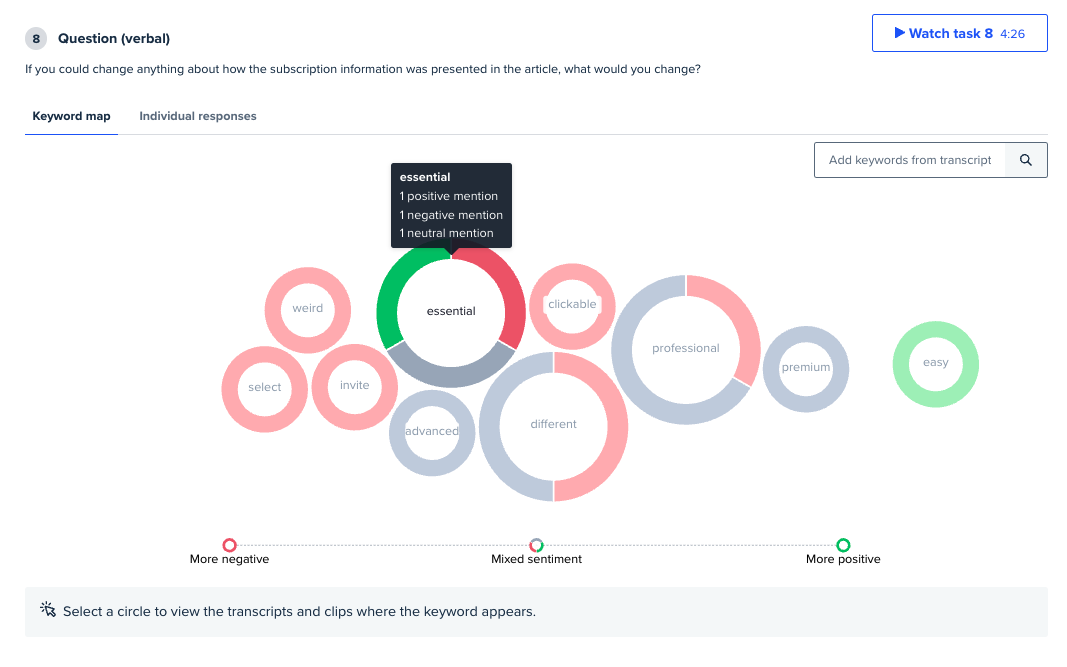Choose the different keyword circle
Image resolution: width=1067 pixels, height=667 pixels.
pyautogui.click(x=553, y=427)
